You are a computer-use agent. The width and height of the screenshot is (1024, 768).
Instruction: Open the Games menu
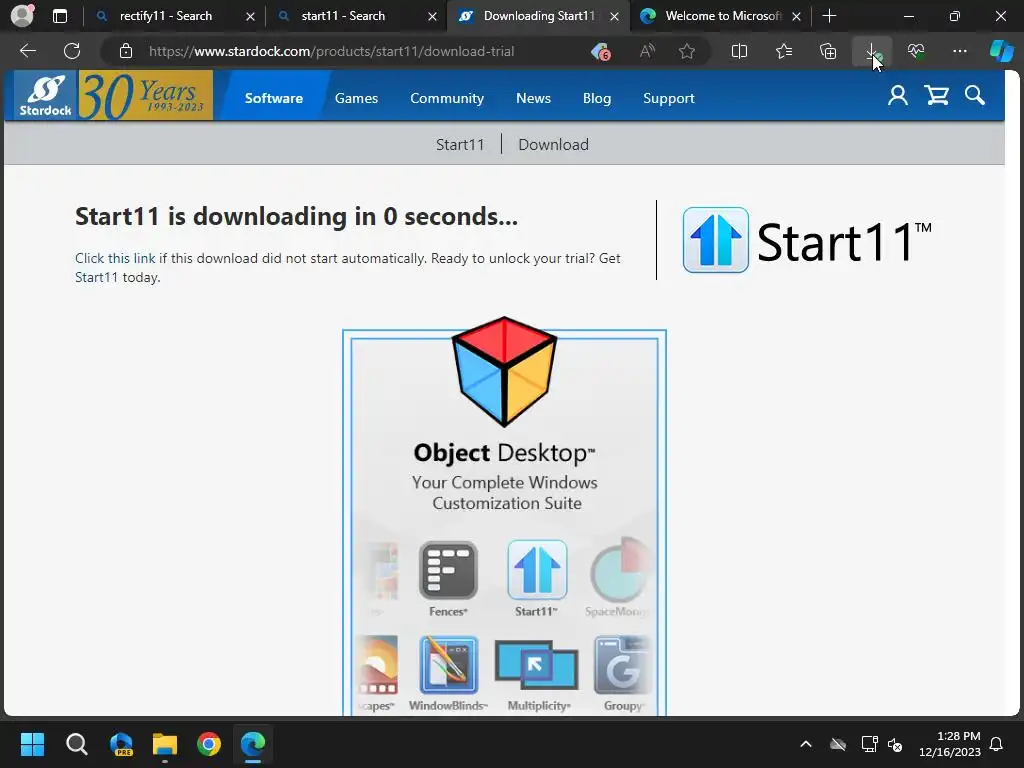coord(357,98)
